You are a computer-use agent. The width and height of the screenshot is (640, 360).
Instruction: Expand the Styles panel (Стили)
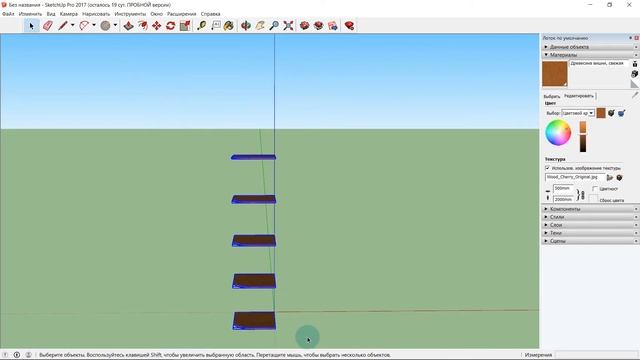(590, 217)
